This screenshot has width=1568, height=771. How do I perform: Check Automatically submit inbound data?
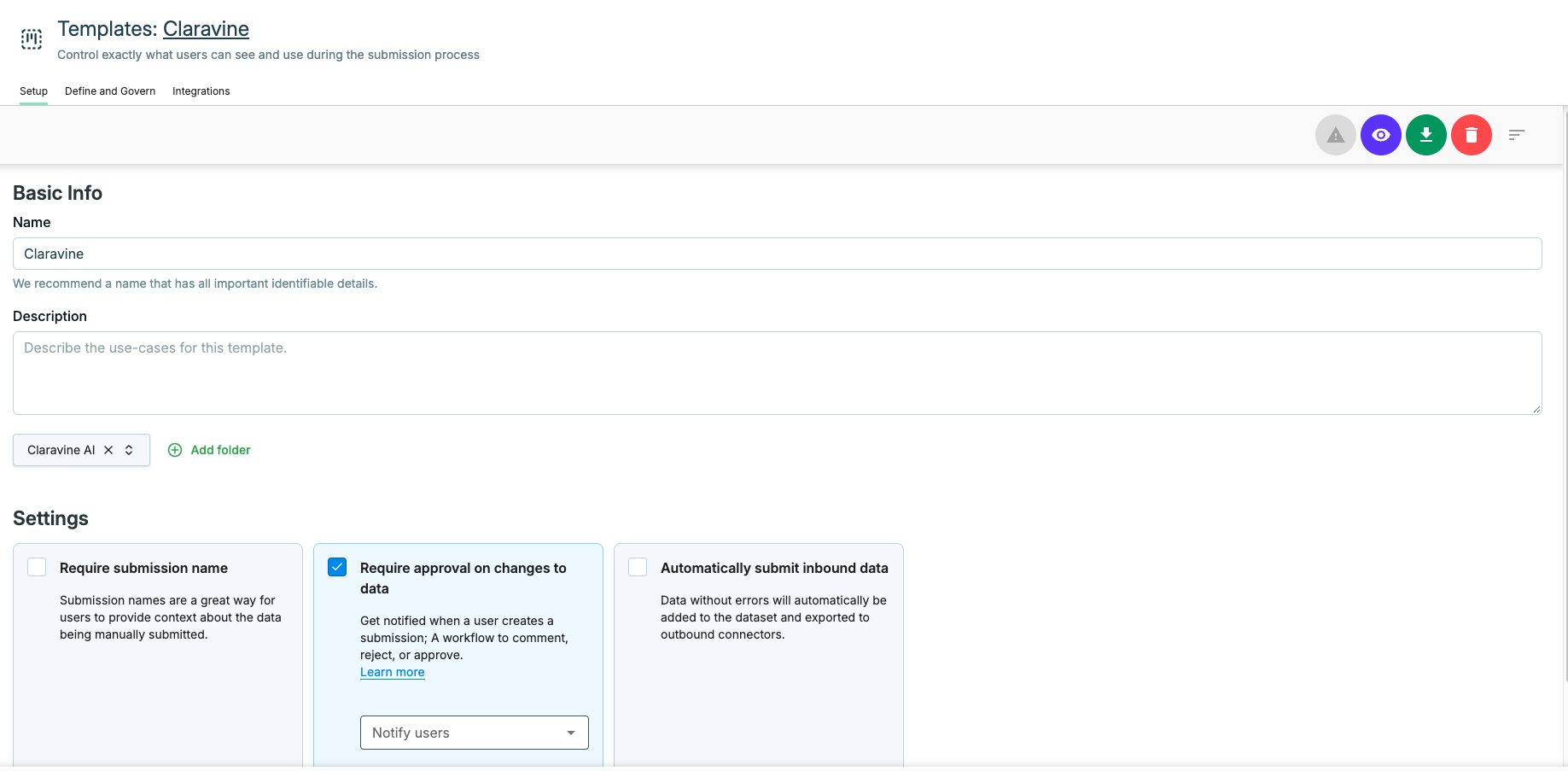pyautogui.click(x=638, y=567)
